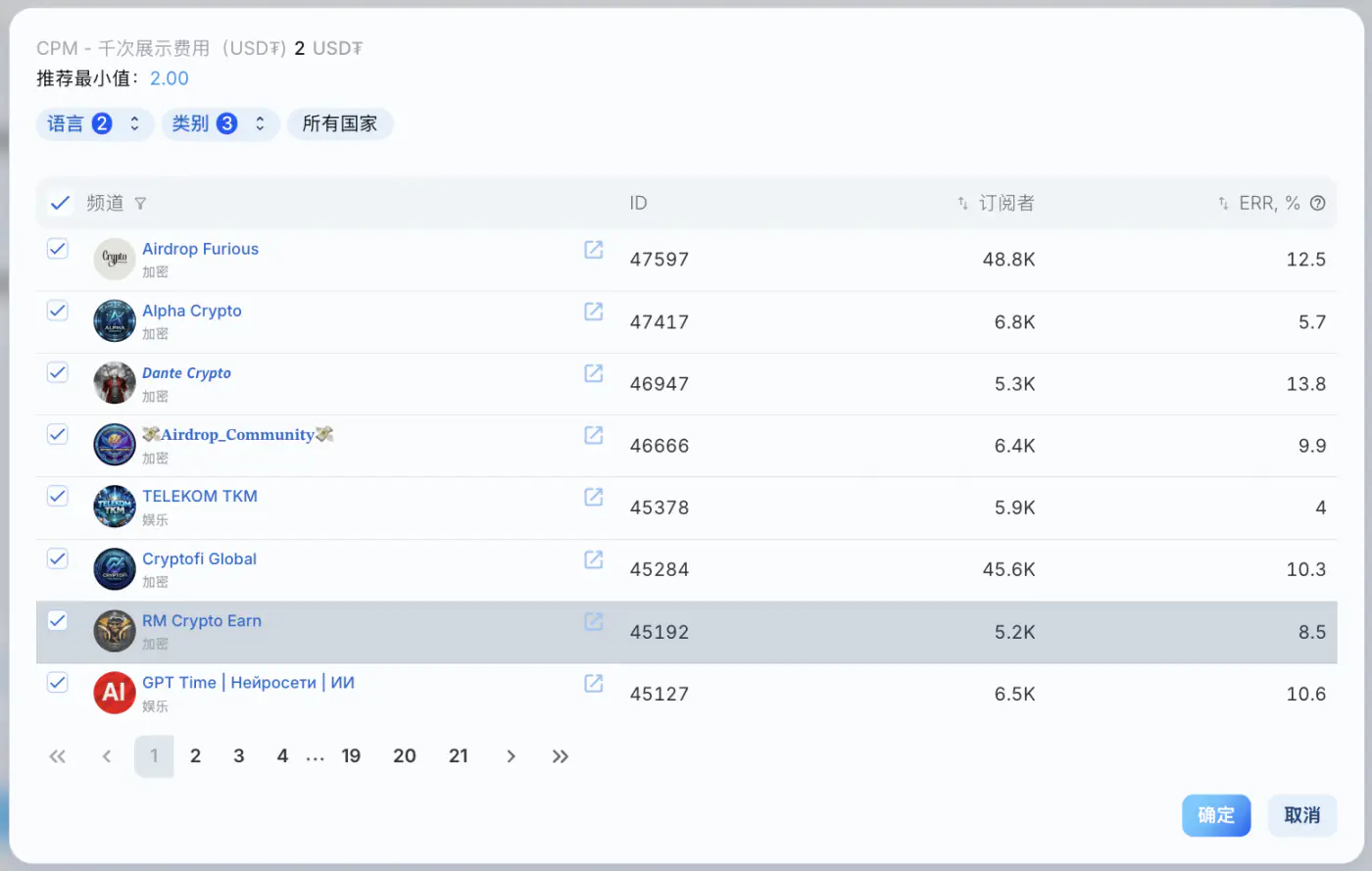This screenshot has height=871, width=1372.
Task: Open external link icon for GPT Time
Action: point(594,683)
